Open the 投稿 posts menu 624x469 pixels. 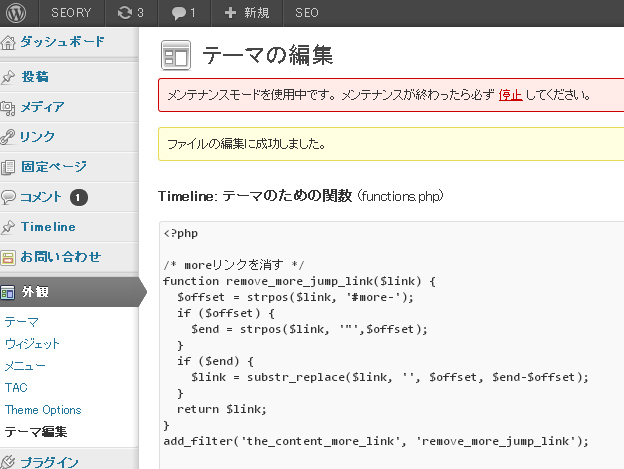[x=35, y=77]
